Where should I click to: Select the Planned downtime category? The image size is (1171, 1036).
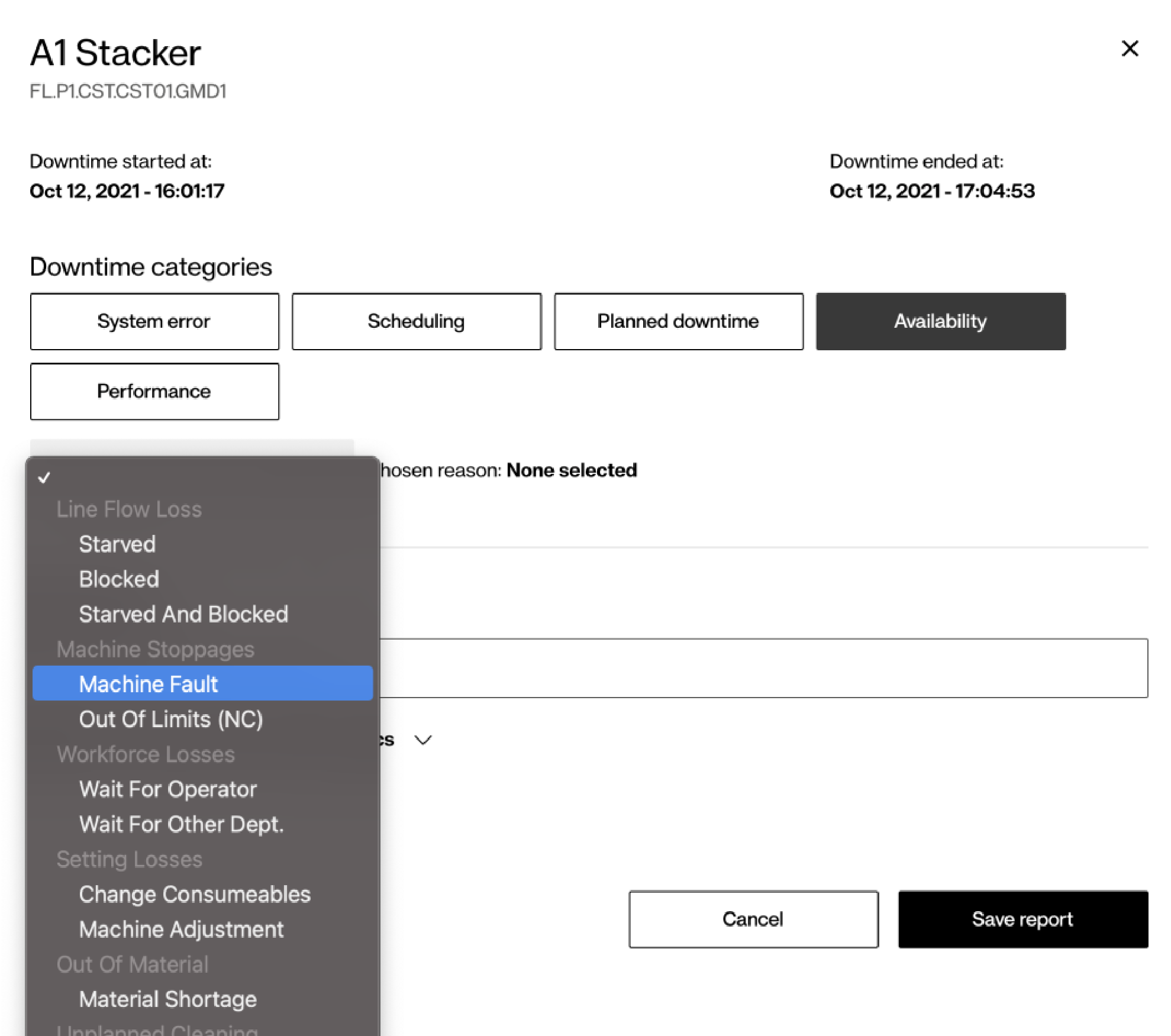pyautogui.click(x=678, y=321)
